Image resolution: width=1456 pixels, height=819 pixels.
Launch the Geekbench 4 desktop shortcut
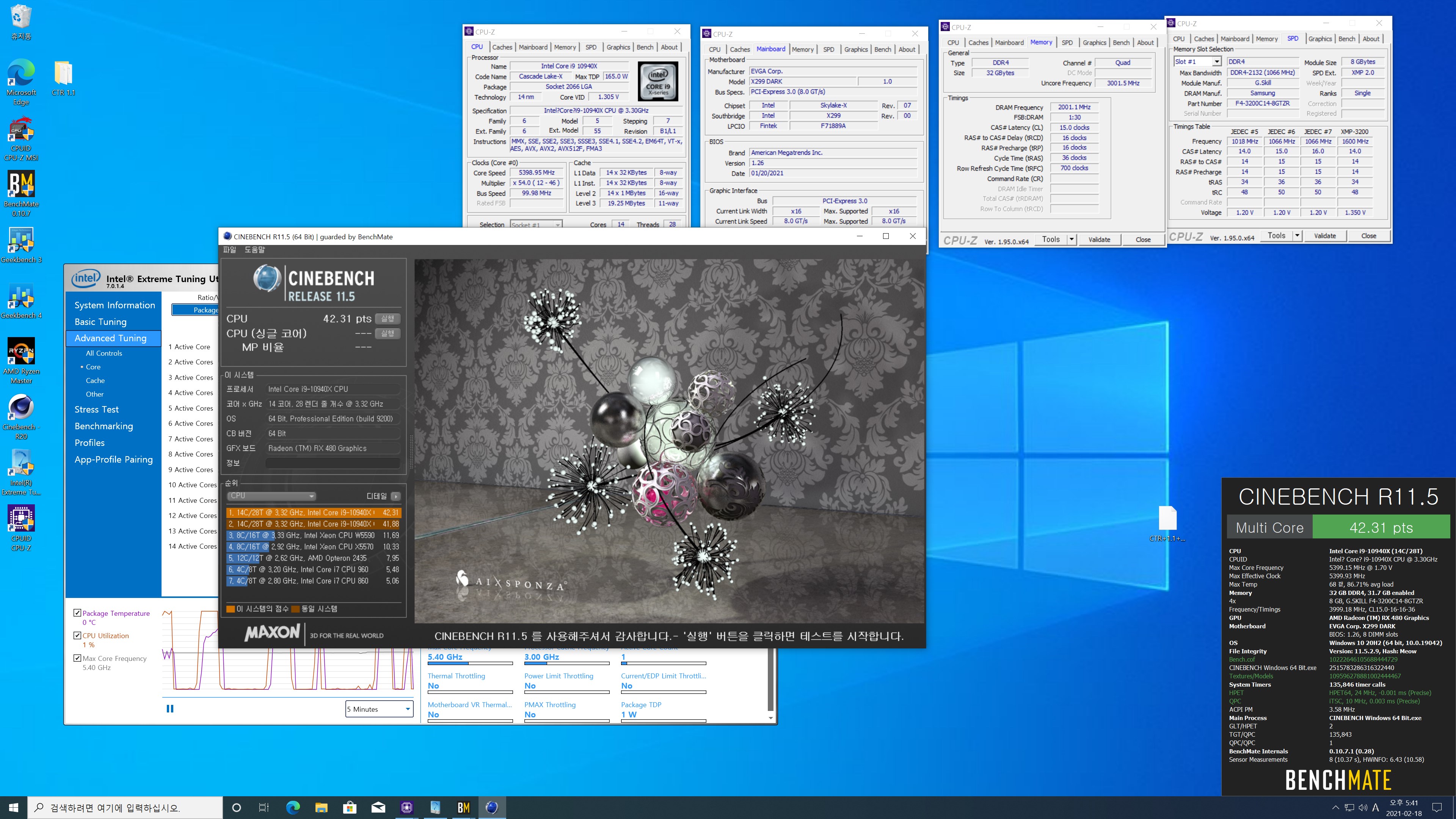pyautogui.click(x=21, y=301)
